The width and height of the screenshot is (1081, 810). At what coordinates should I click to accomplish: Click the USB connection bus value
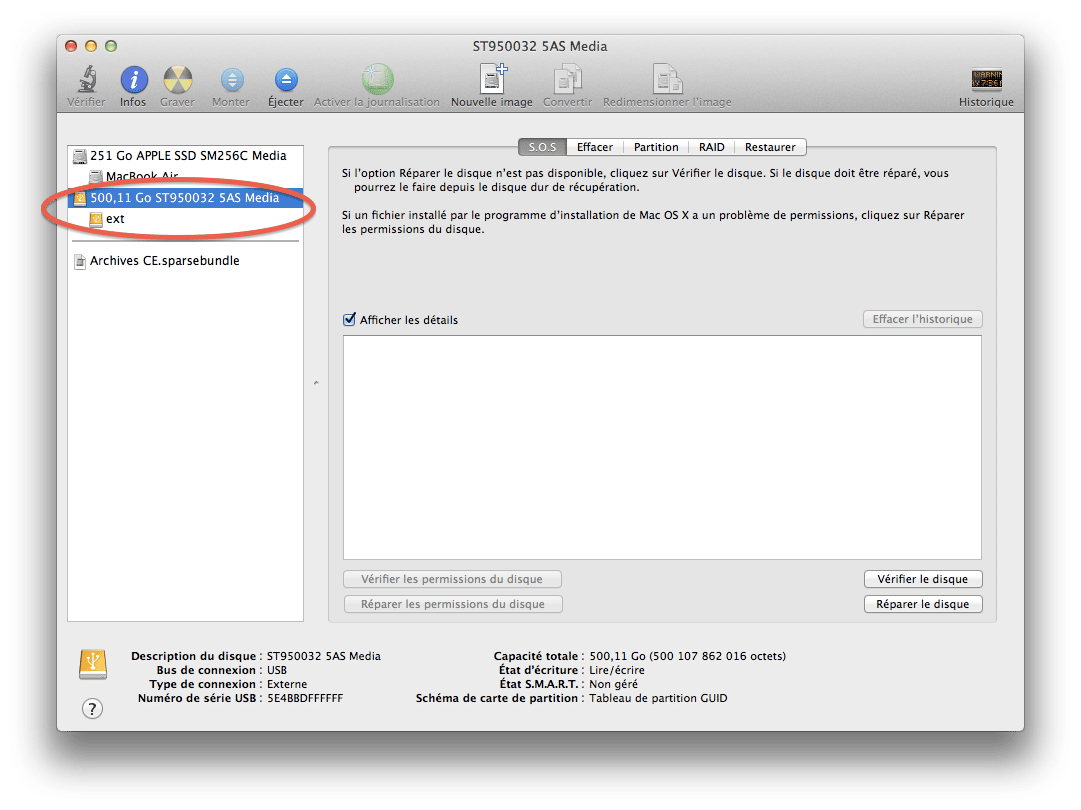coord(276,670)
